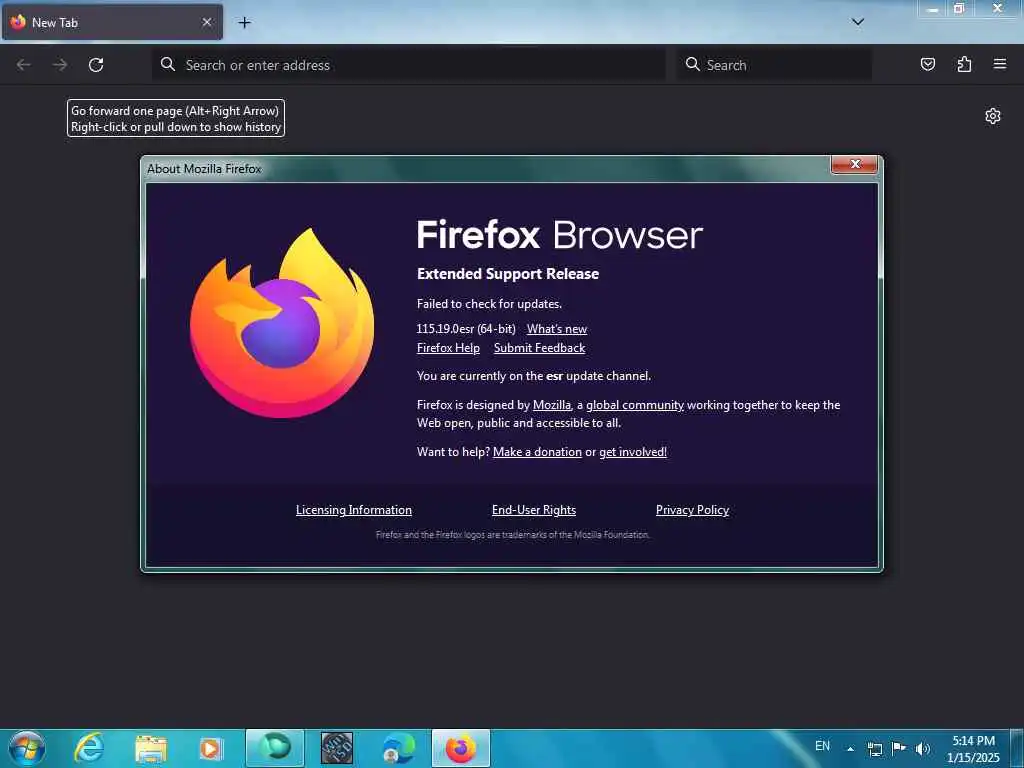The width and height of the screenshot is (1024, 768).
Task: Click the Failed to check for updates text
Action: tap(489, 304)
